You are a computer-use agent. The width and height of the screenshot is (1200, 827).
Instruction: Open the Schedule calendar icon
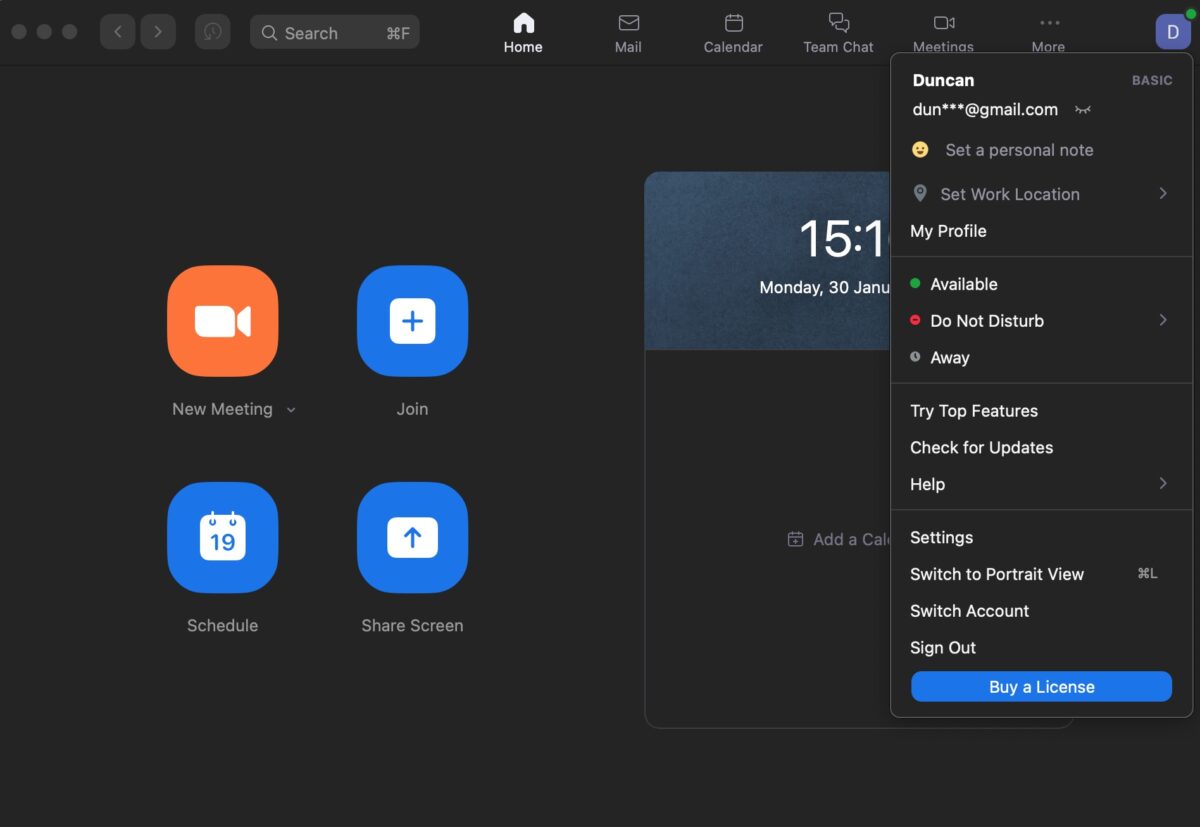(x=222, y=538)
